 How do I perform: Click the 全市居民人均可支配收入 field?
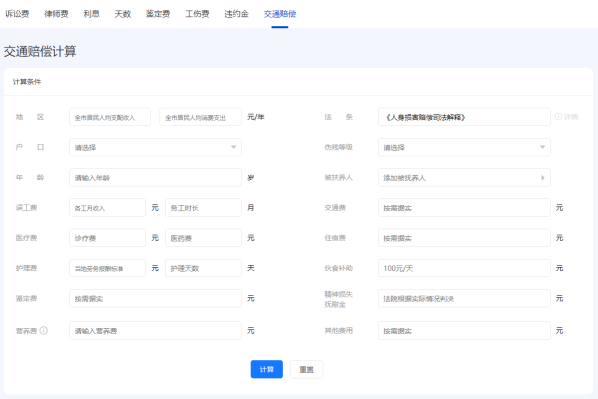click(x=110, y=117)
